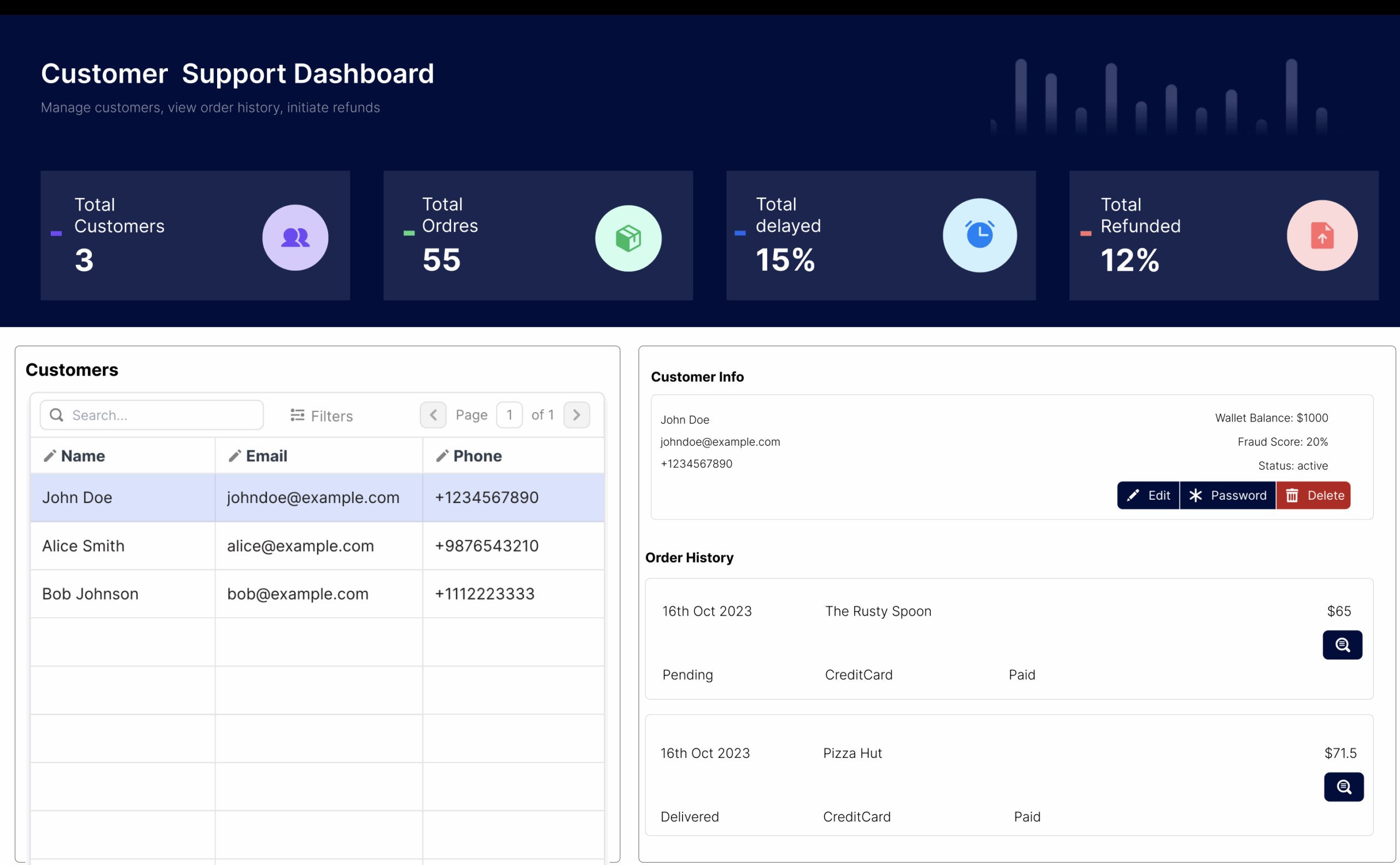Edit John Doe's customer info
This screenshot has width=1400, height=865.
tap(1148, 495)
